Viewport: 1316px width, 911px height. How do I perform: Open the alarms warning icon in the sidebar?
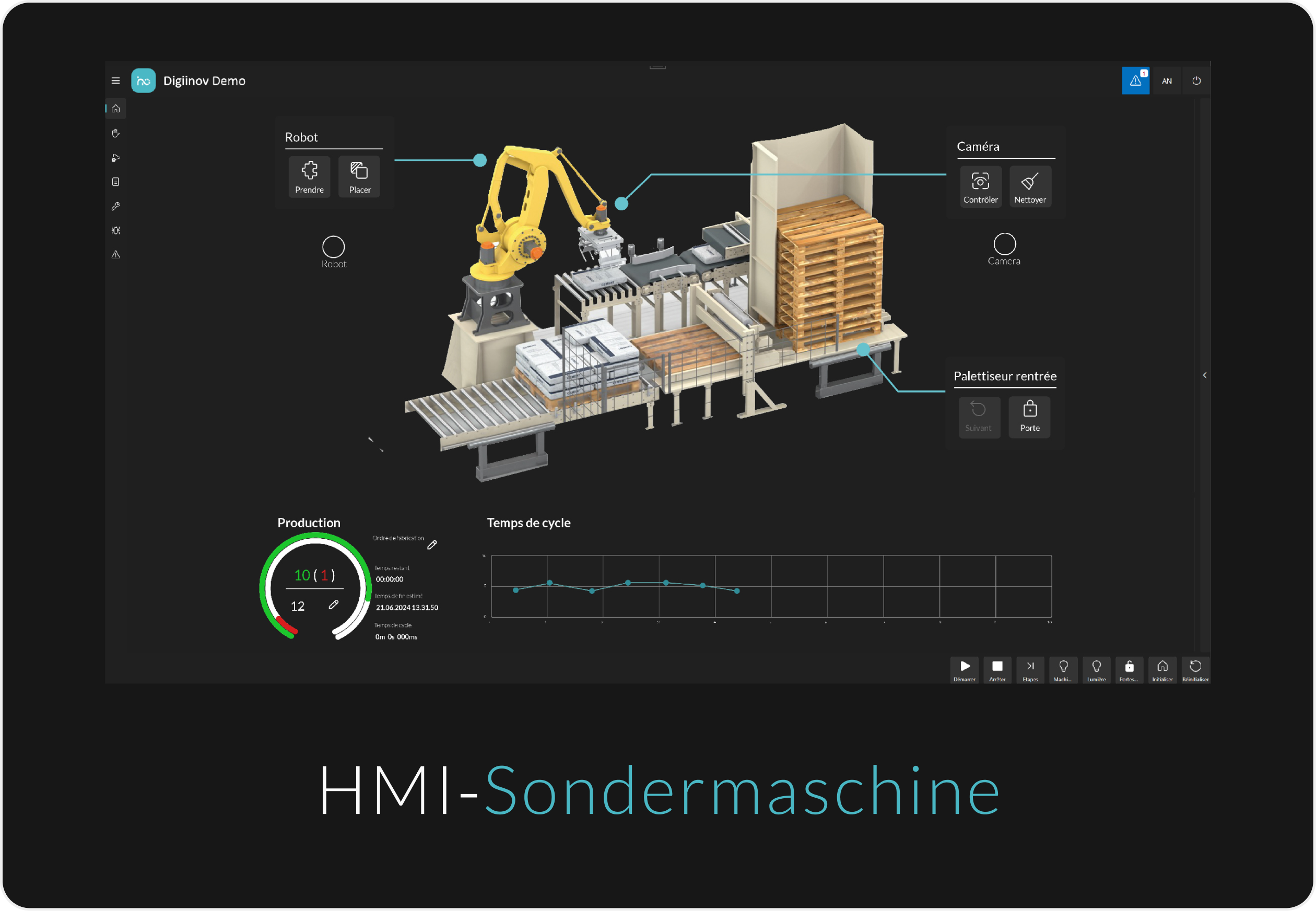115,254
